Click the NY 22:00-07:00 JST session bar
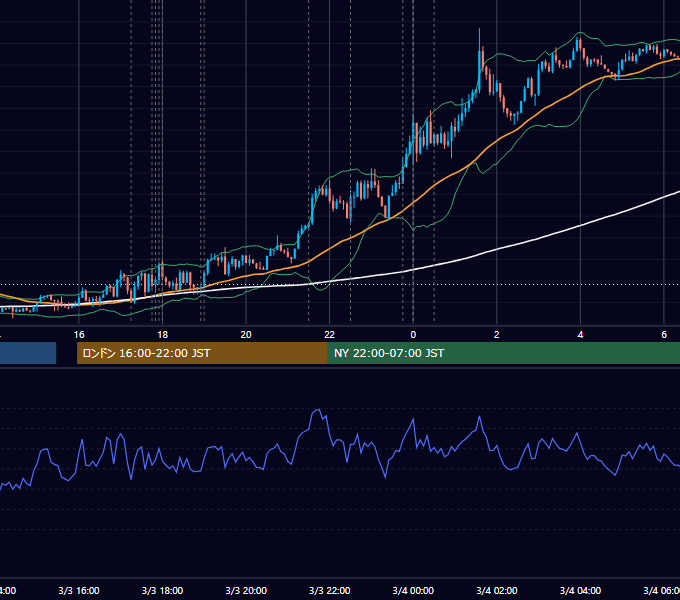This screenshot has width=680, height=600. click(503, 353)
